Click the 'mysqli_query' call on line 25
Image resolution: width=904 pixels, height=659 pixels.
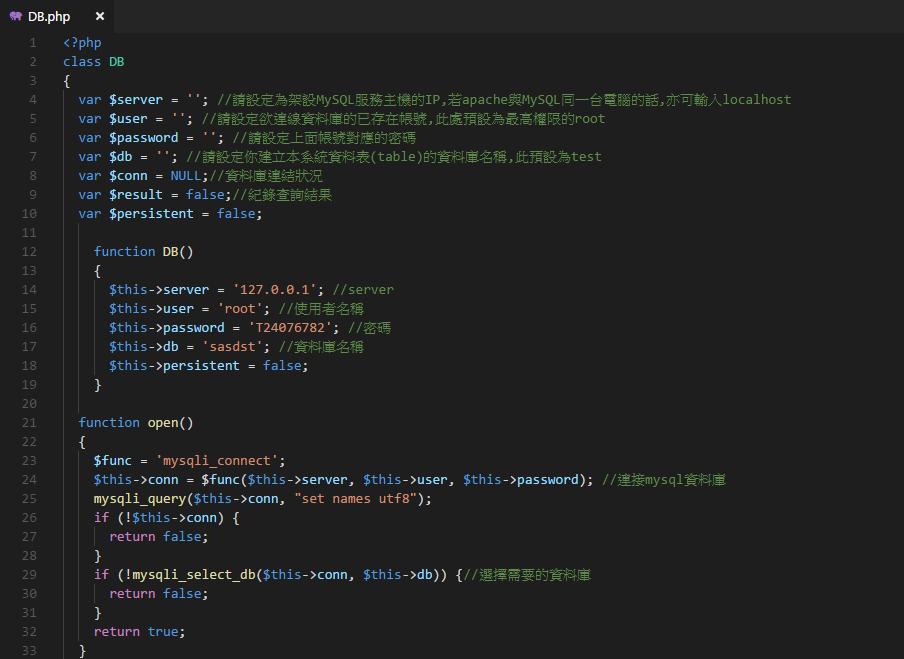[x=140, y=499]
